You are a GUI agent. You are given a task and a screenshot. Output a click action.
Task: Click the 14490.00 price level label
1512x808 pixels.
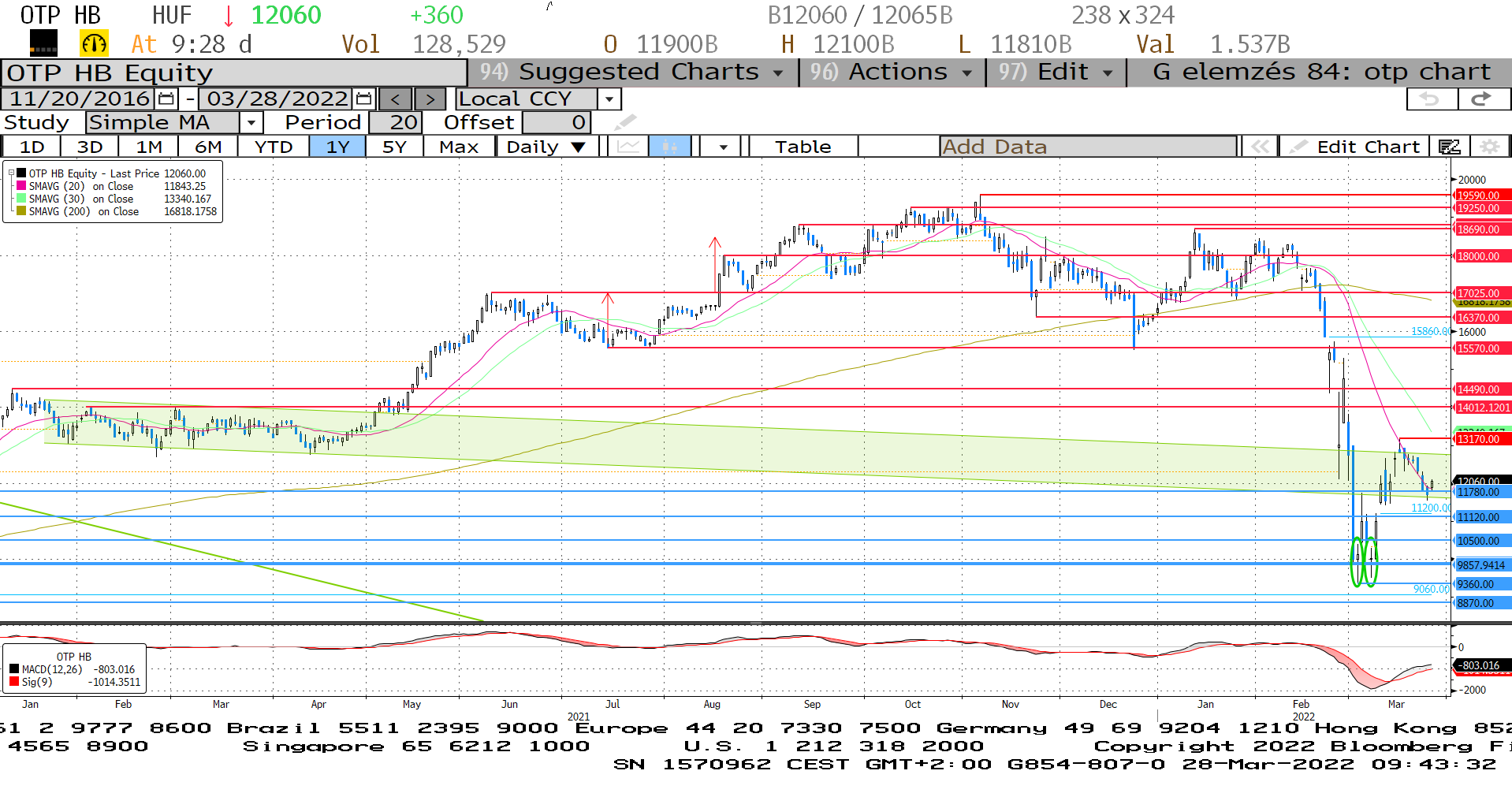pos(1482,389)
